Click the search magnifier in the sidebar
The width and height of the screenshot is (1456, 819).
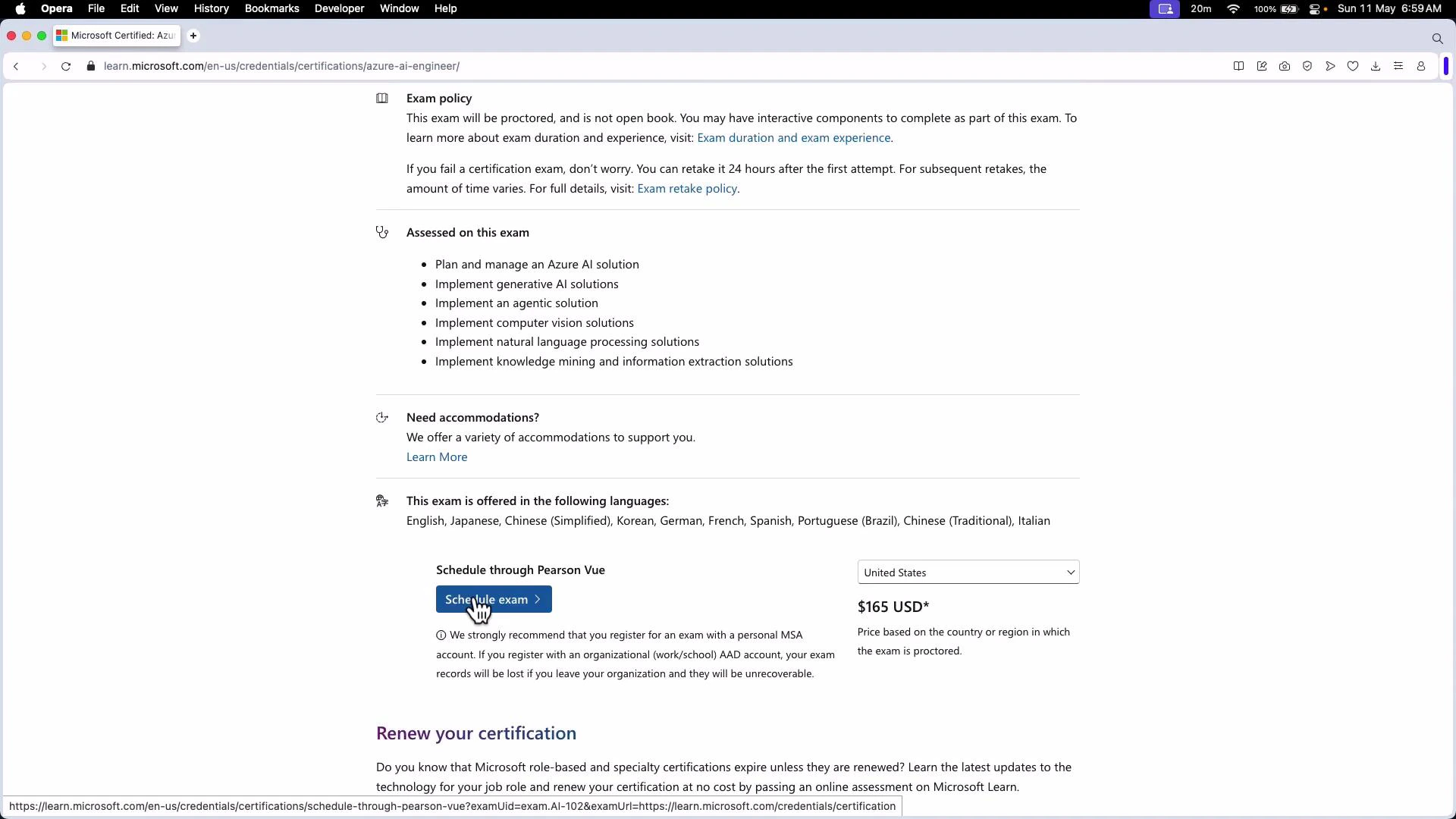1438,38
